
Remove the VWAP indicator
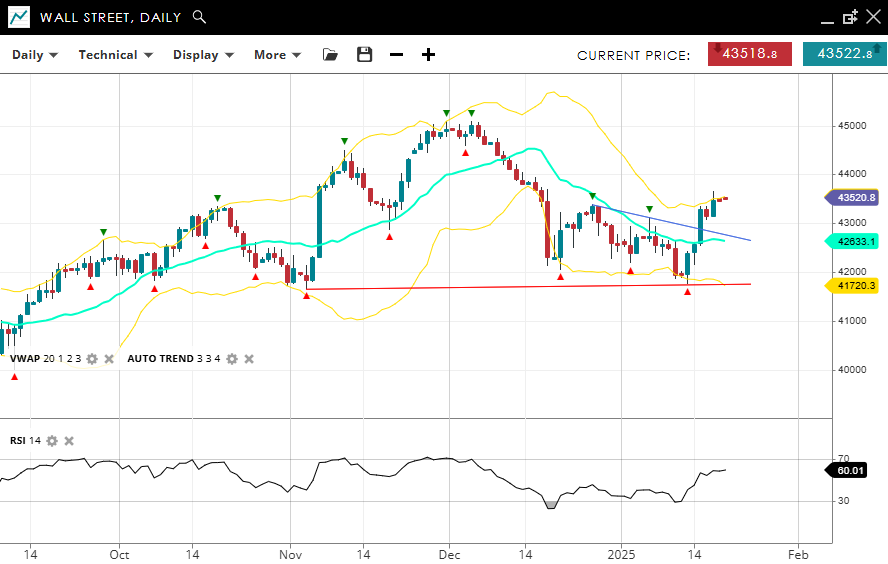109,359
